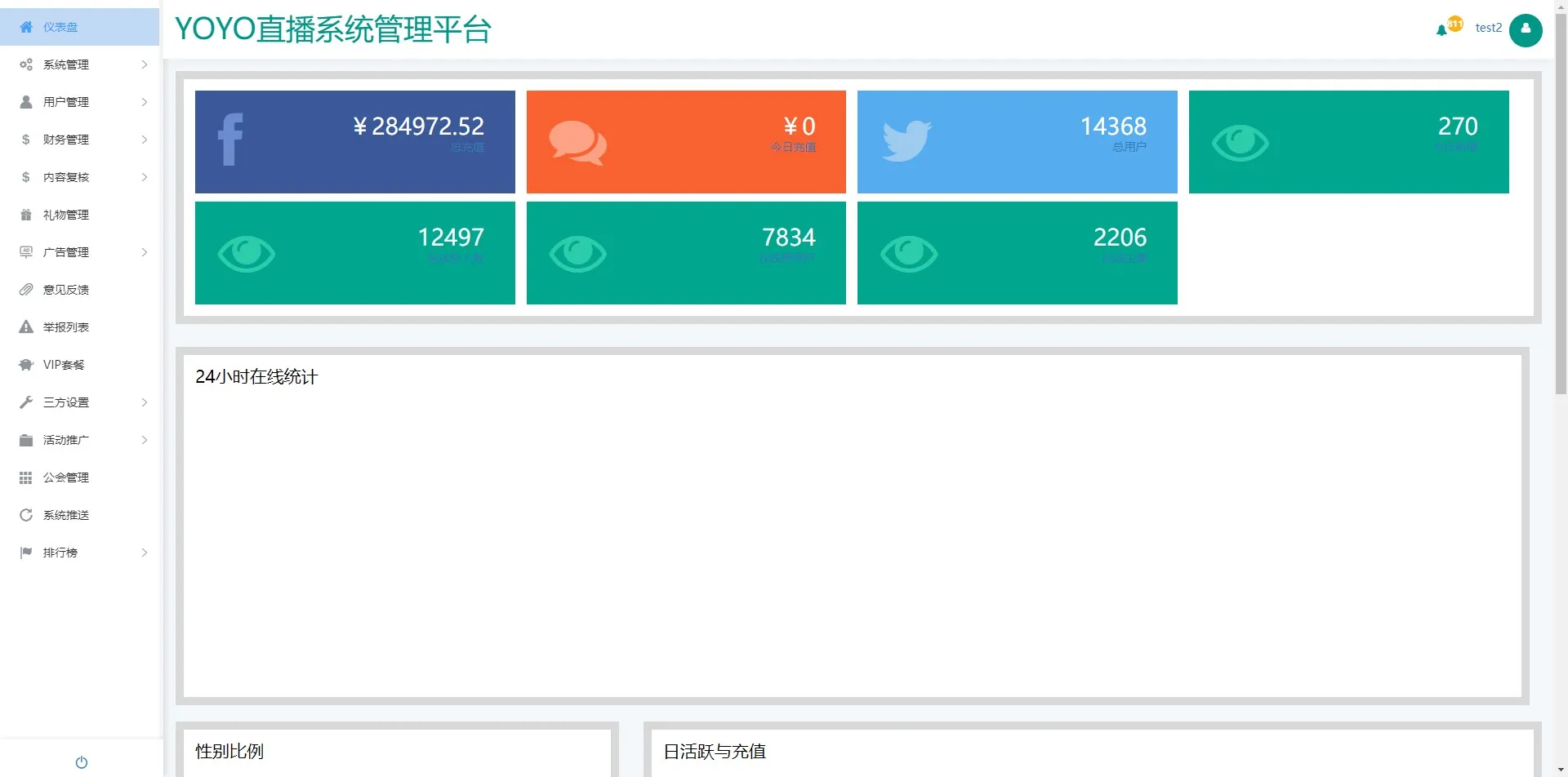Image resolution: width=1568 pixels, height=777 pixels.
Task: Click the warning triangle icon for 举报列表
Action: (x=26, y=327)
